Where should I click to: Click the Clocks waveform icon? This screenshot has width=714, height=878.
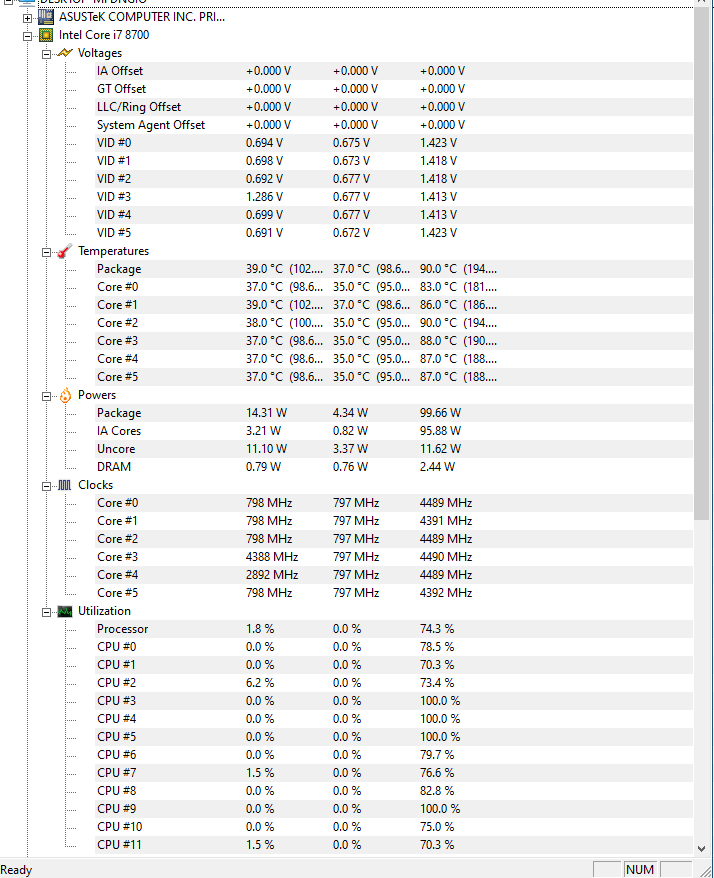[65, 485]
